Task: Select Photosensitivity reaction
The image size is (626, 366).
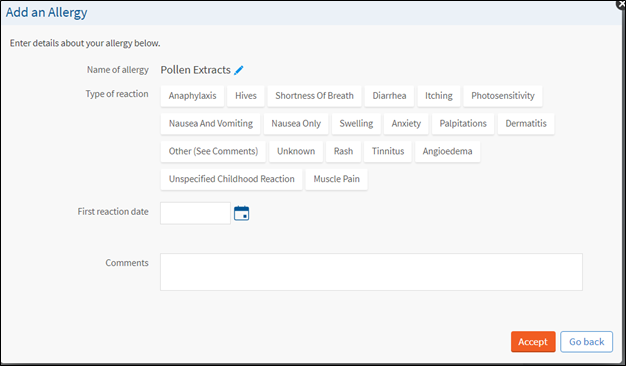Action: tap(503, 96)
